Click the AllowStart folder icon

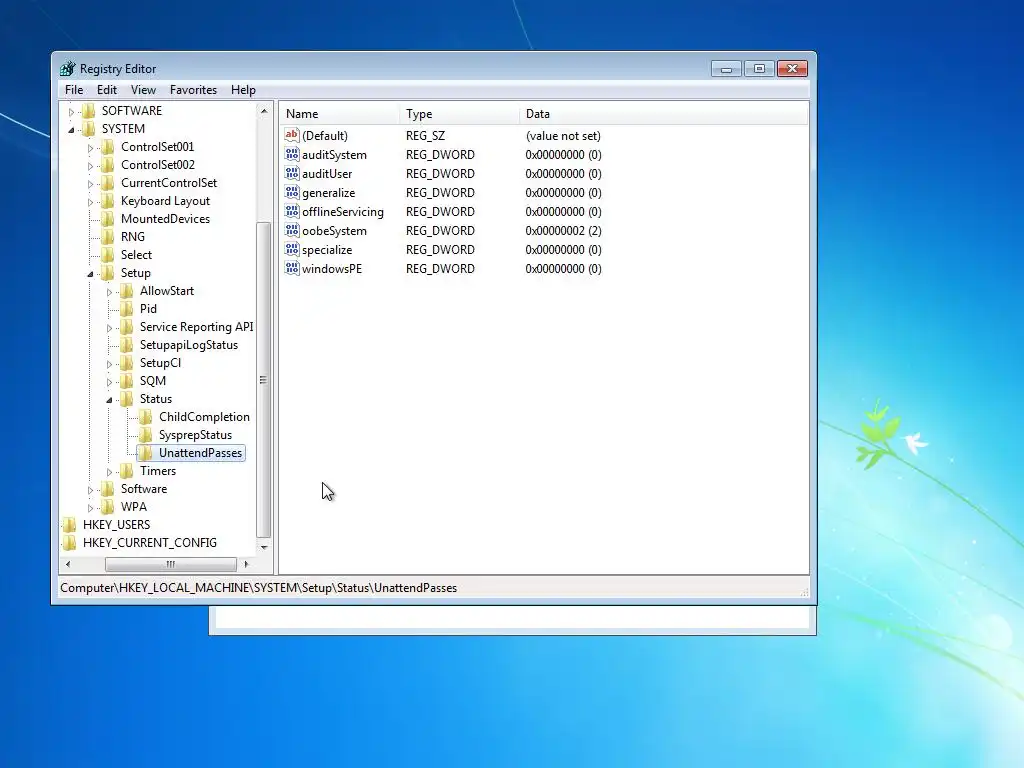(127, 291)
